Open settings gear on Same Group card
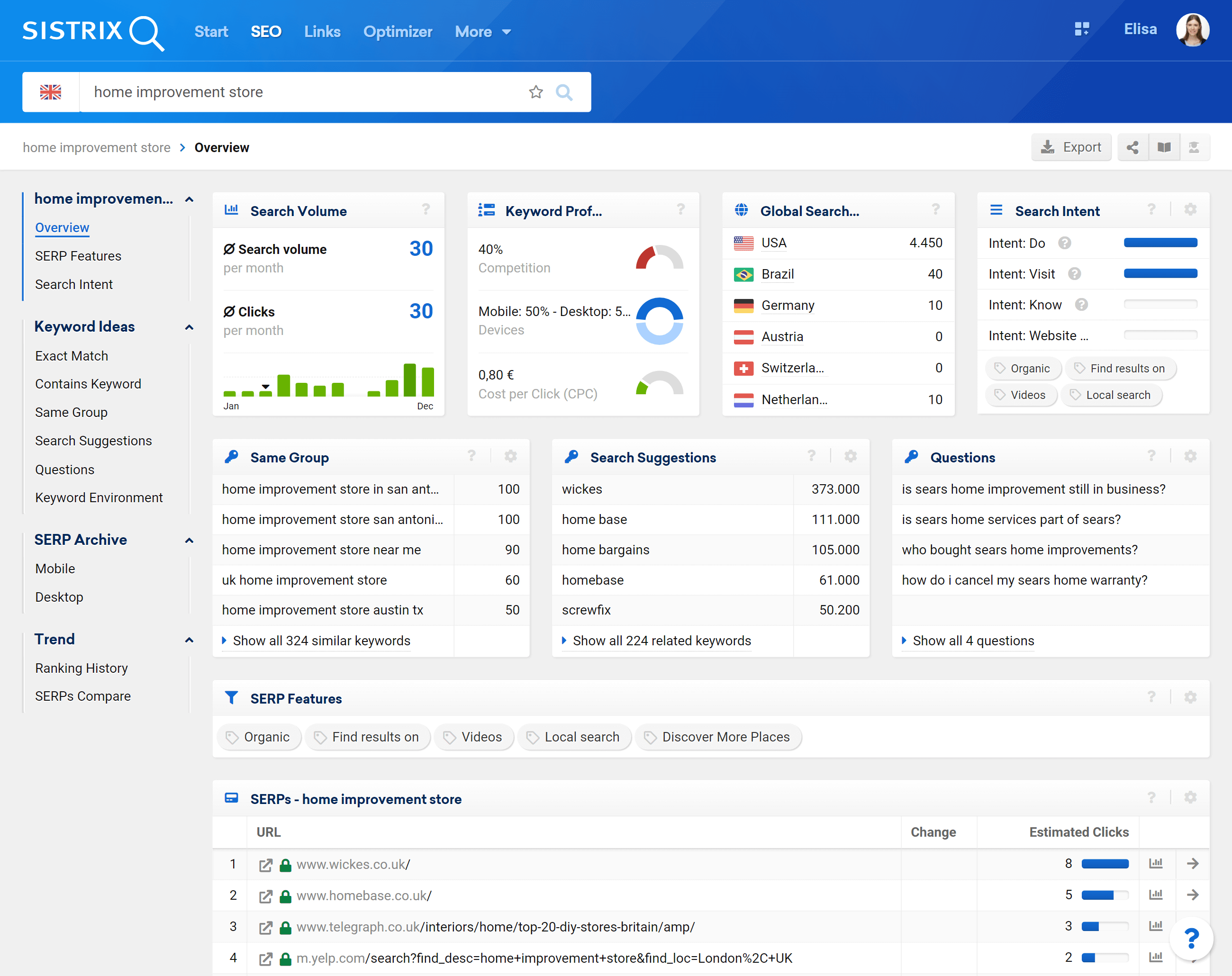The width and height of the screenshot is (1232, 976). point(510,456)
